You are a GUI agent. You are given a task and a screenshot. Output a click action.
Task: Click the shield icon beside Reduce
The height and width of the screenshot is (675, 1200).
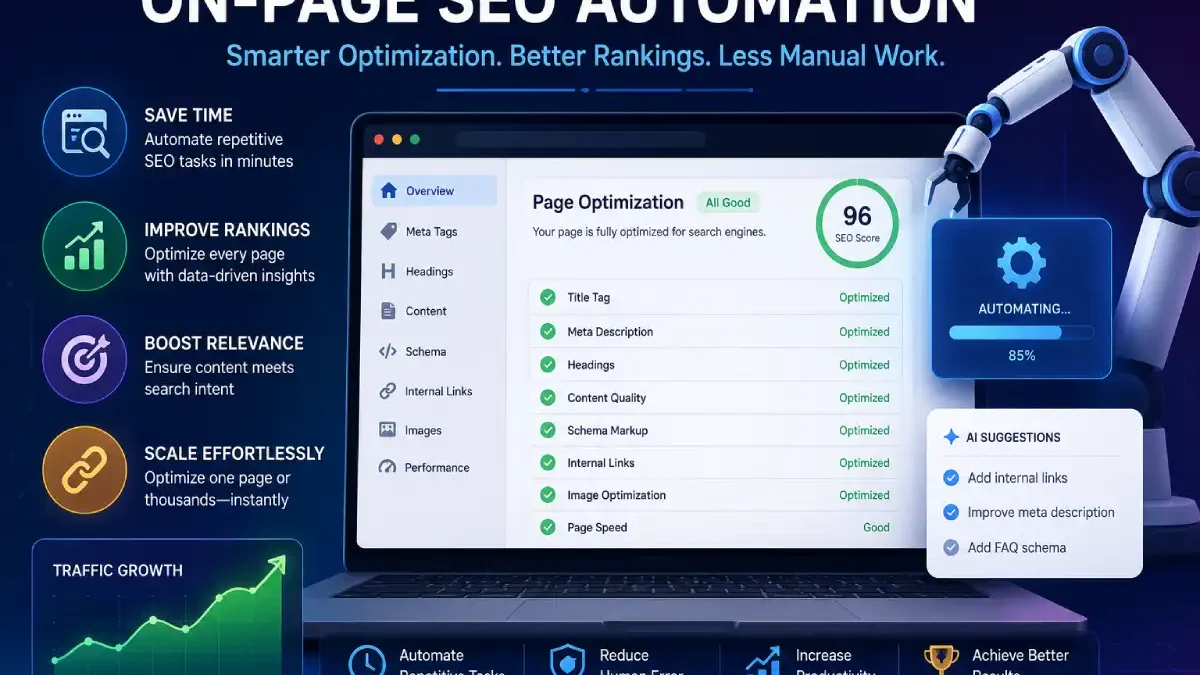tap(567, 663)
